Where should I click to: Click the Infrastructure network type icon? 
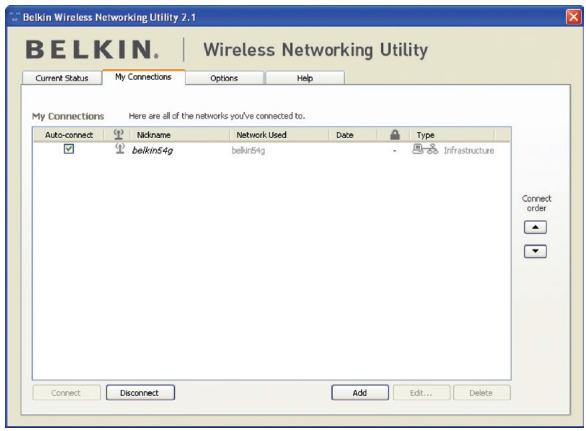tap(425, 149)
